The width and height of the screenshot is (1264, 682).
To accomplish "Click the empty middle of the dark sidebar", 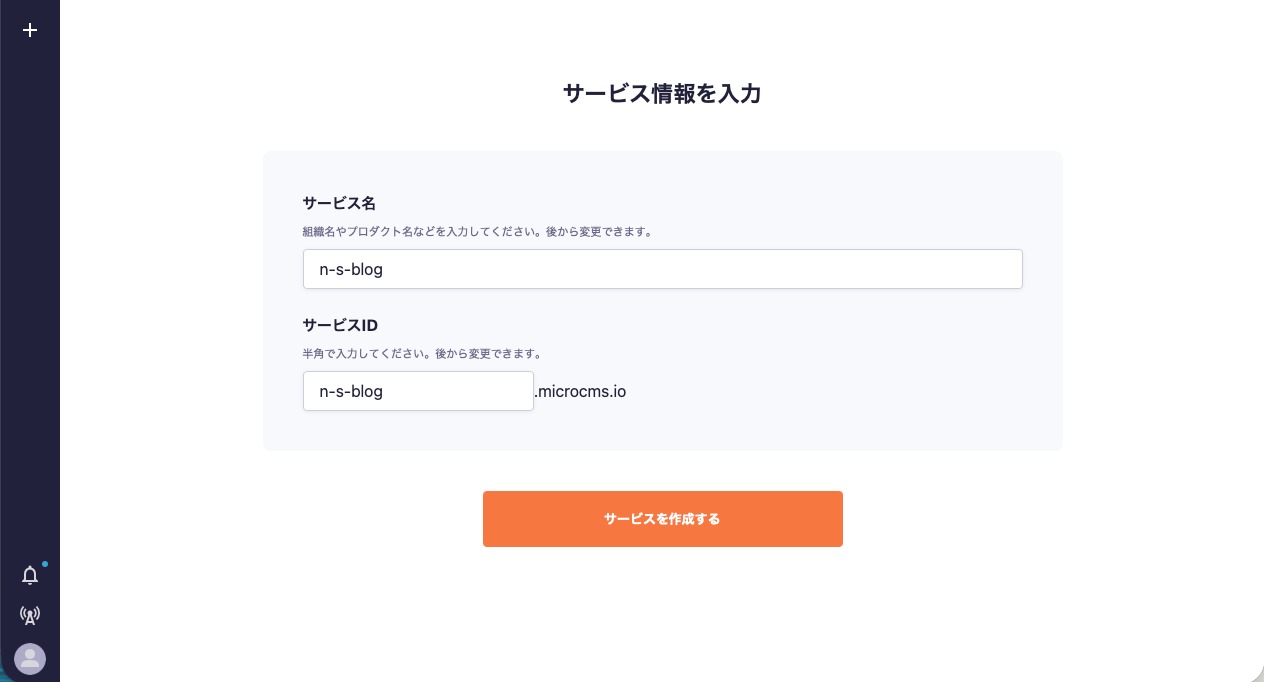I will tap(30, 300).
